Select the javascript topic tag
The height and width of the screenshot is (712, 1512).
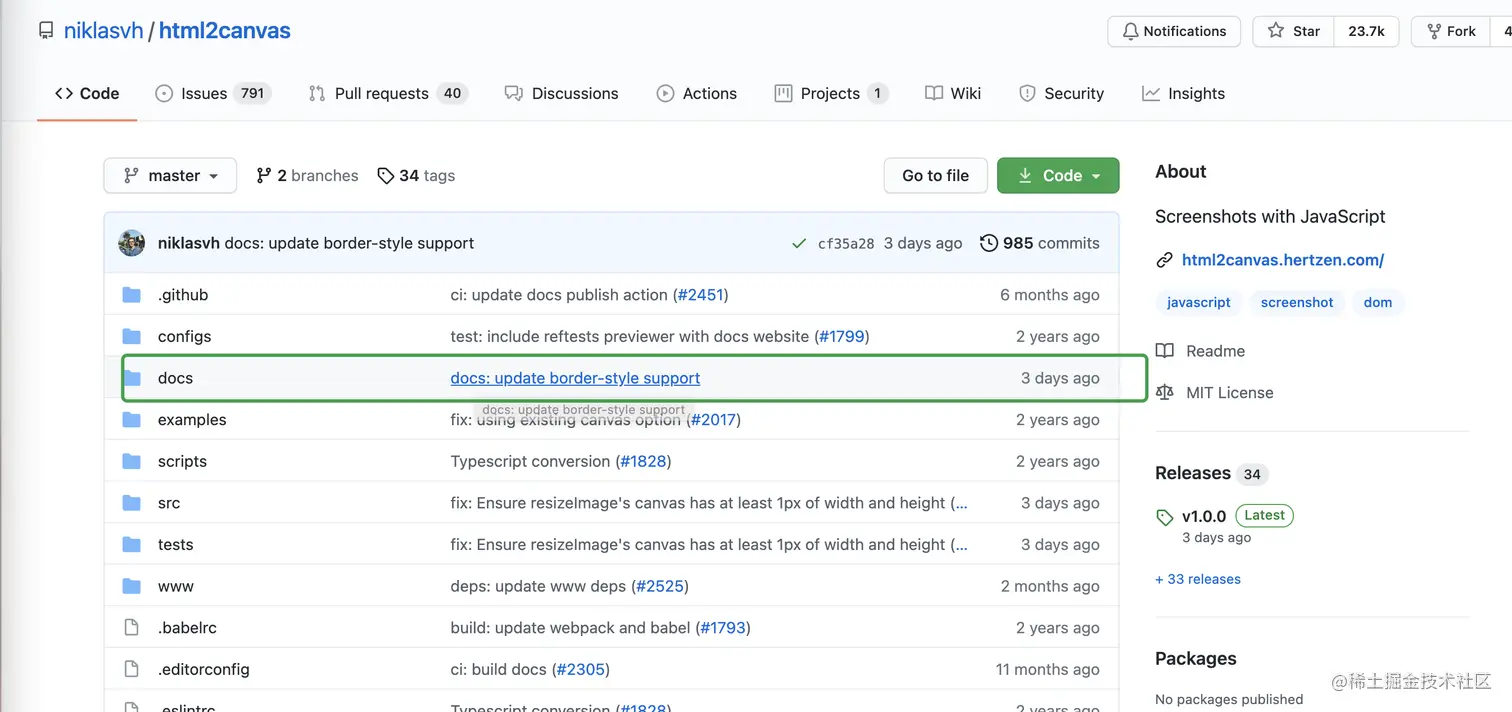1198,302
